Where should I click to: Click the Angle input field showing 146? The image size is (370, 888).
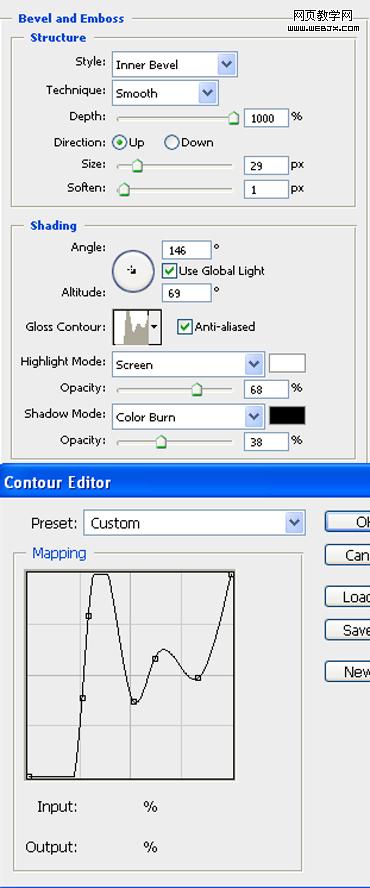[x=186, y=249]
